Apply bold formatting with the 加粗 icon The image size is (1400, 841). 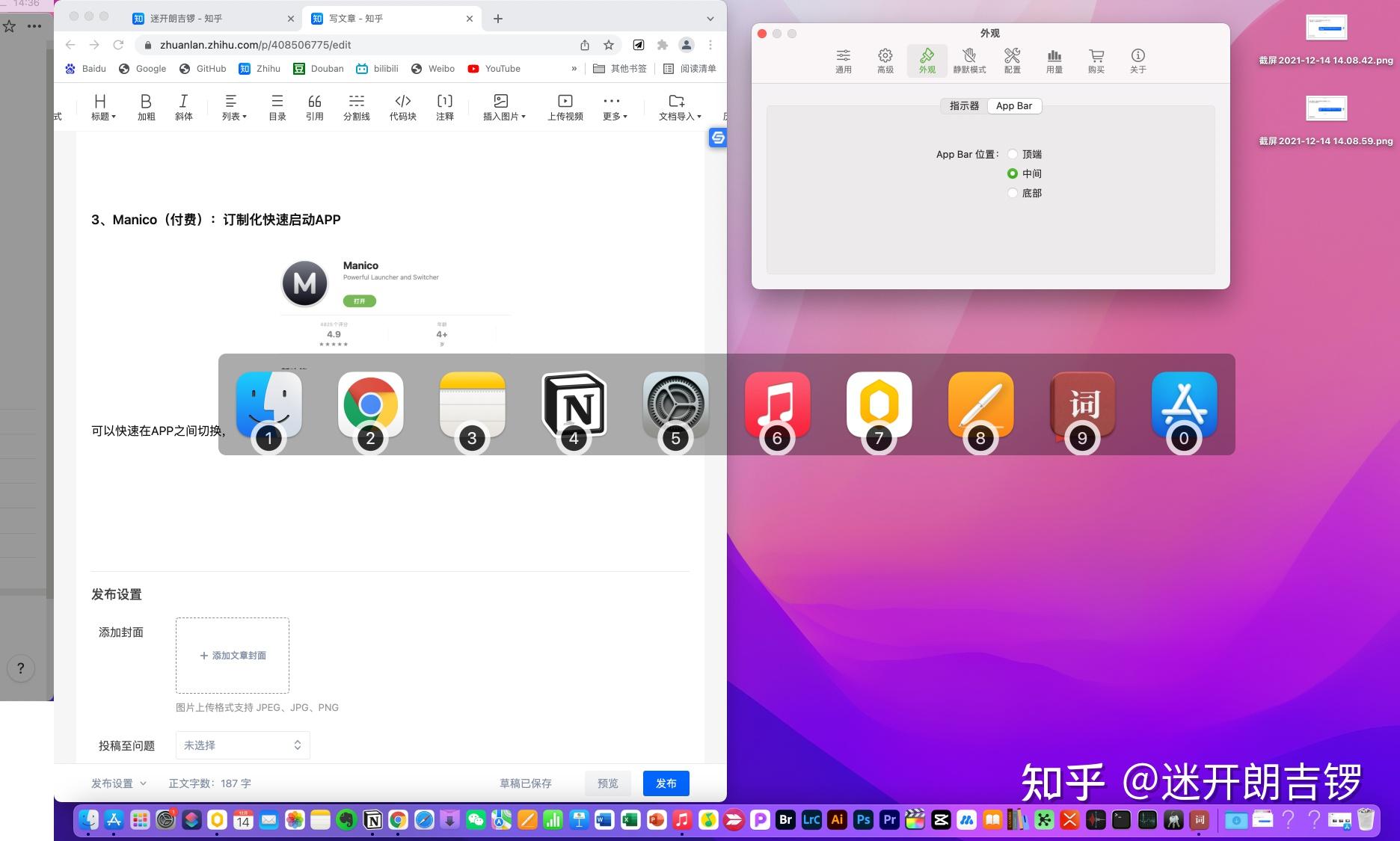(147, 106)
